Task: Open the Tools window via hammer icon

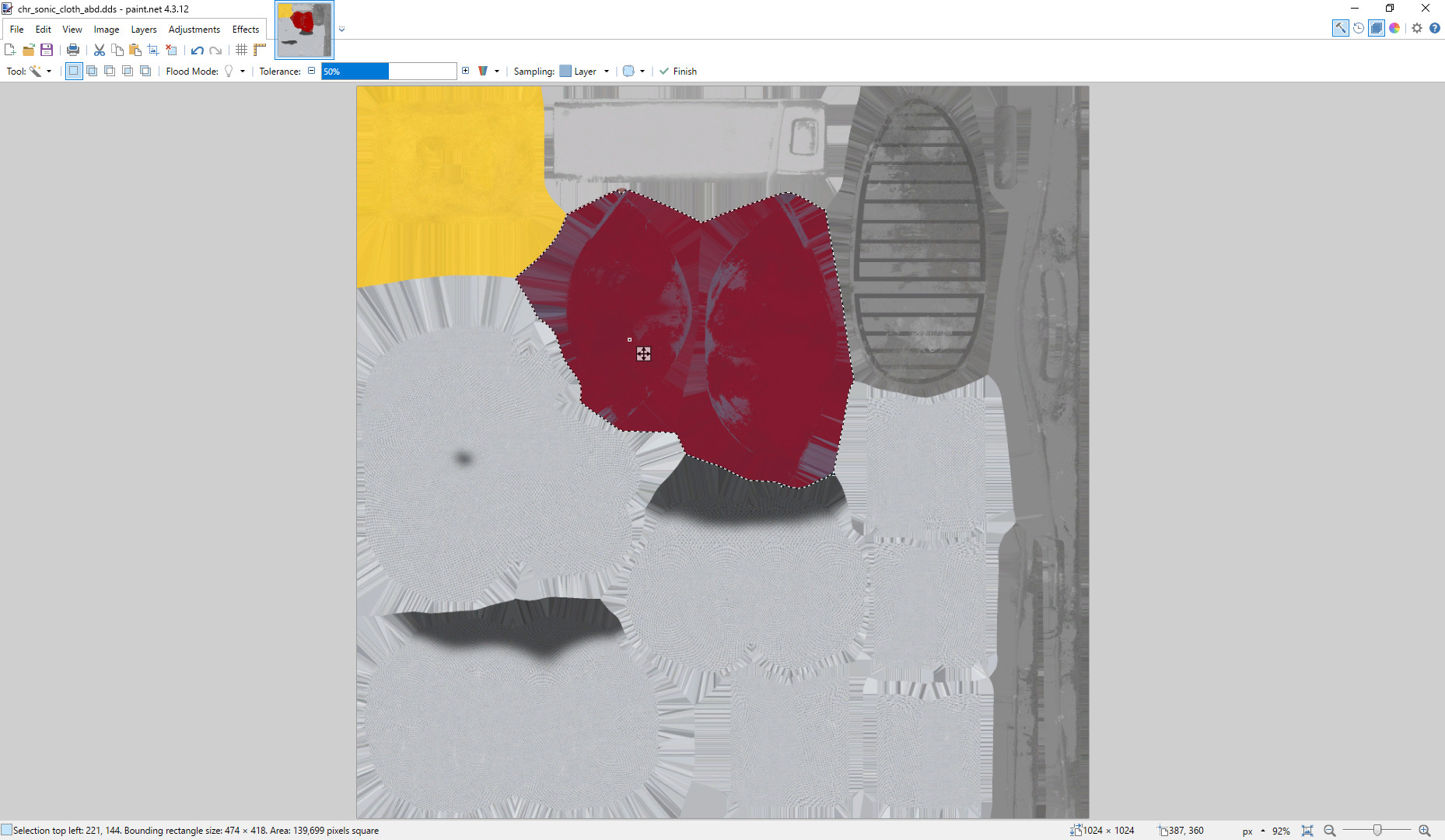Action: [x=1340, y=28]
